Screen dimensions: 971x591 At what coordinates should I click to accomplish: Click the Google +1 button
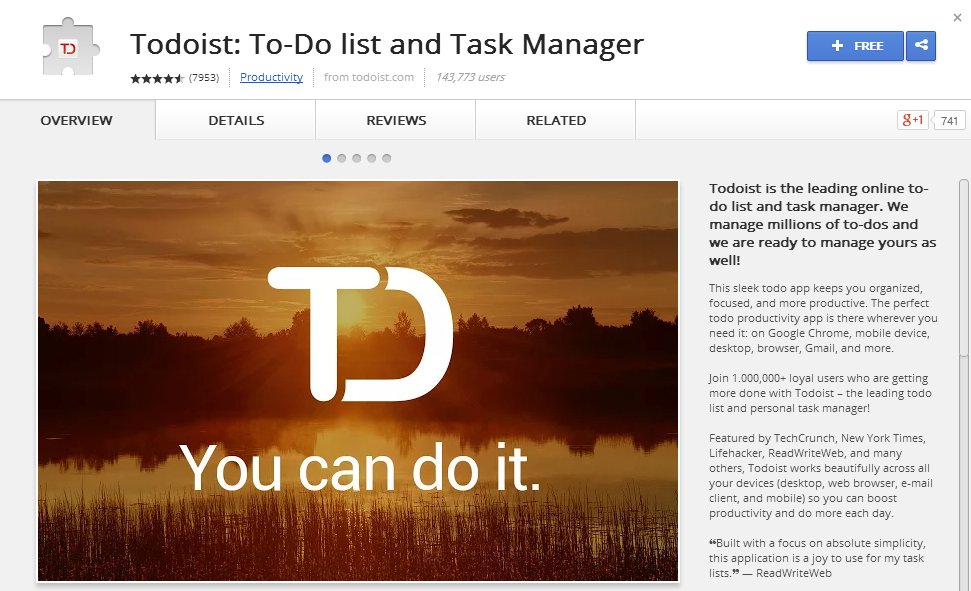pos(913,120)
